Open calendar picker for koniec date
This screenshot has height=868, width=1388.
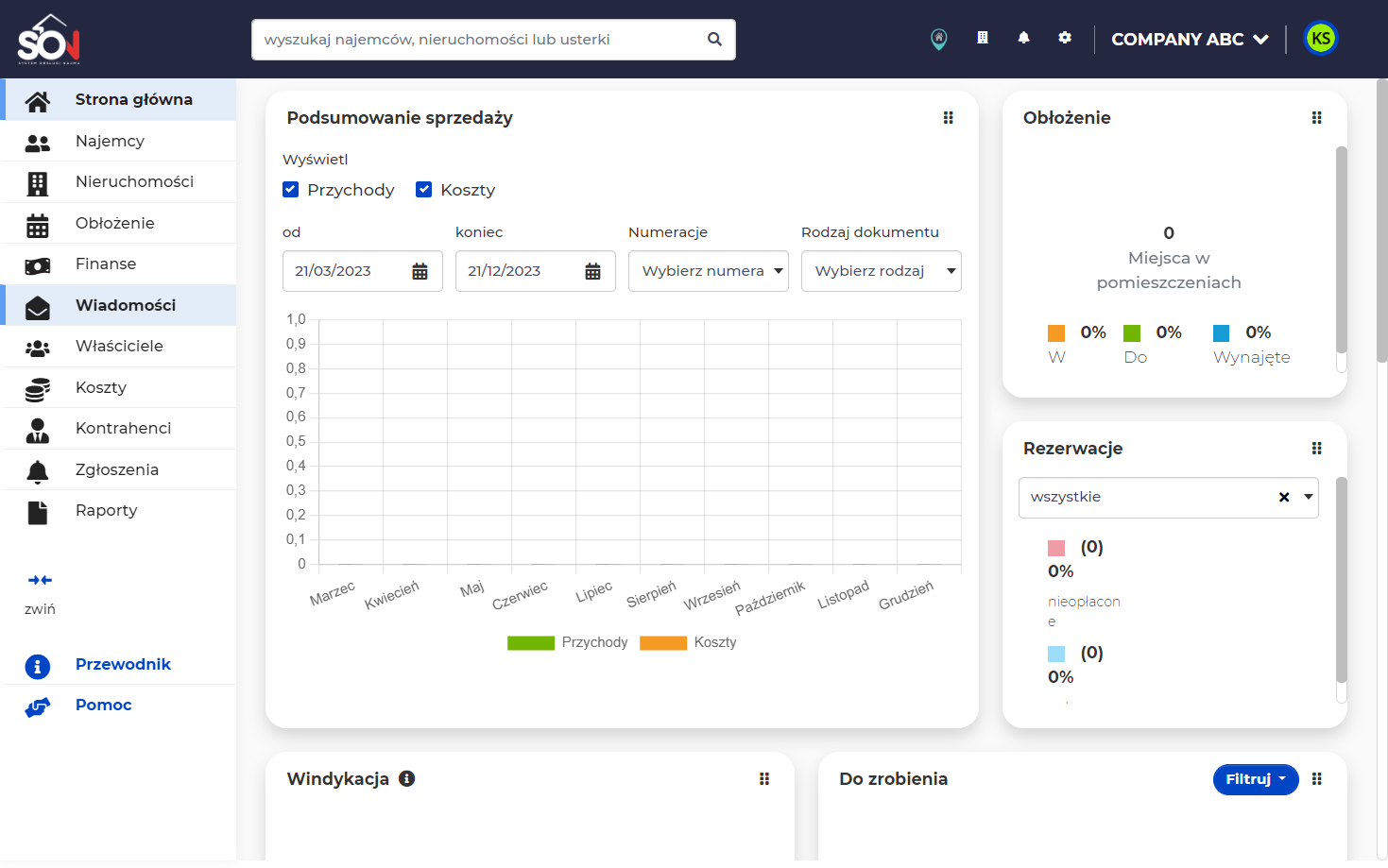coord(593,271)
